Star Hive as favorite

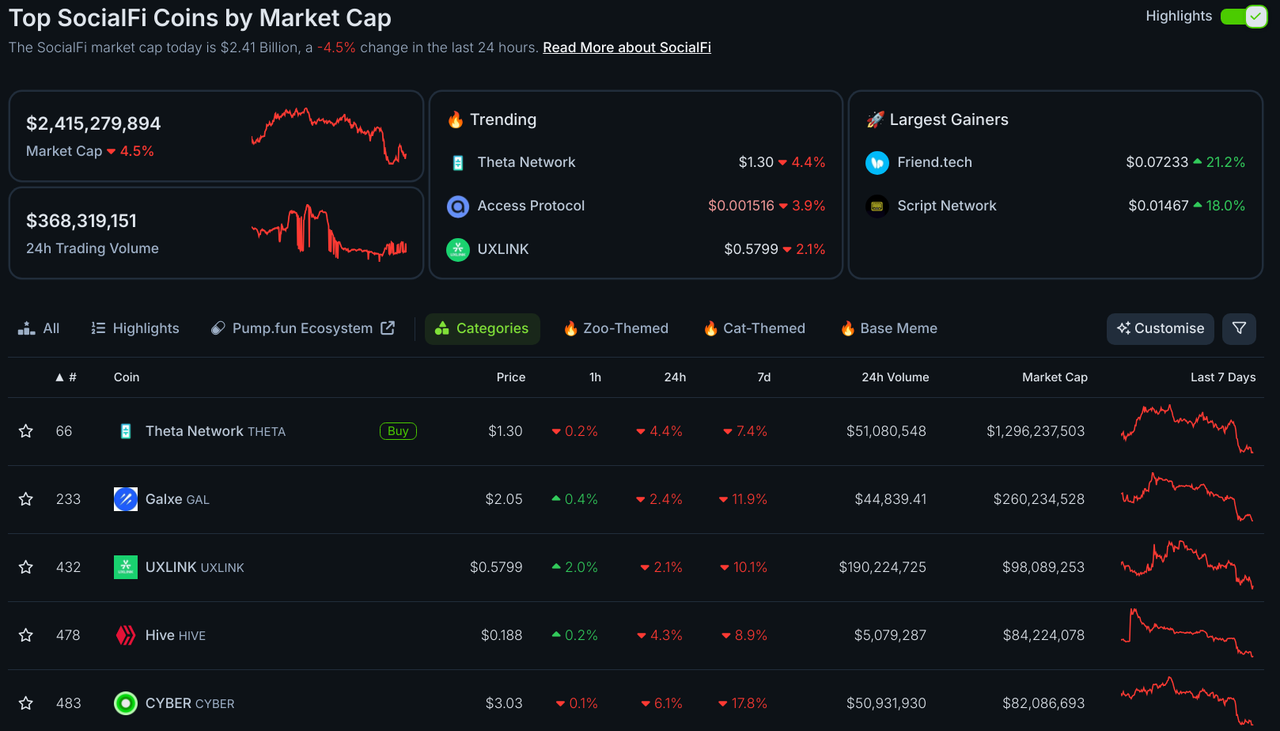click(x=26, y=635)
